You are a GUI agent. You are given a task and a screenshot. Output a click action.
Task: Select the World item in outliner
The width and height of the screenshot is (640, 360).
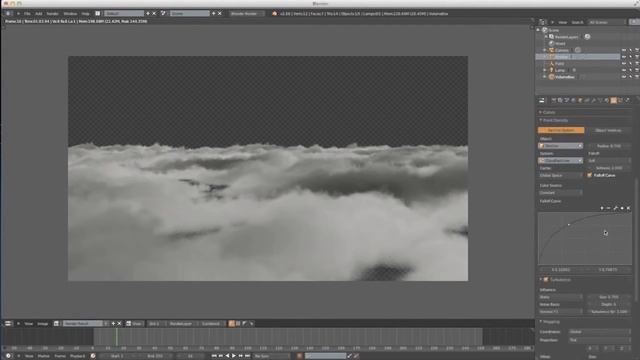coord(560,44)
